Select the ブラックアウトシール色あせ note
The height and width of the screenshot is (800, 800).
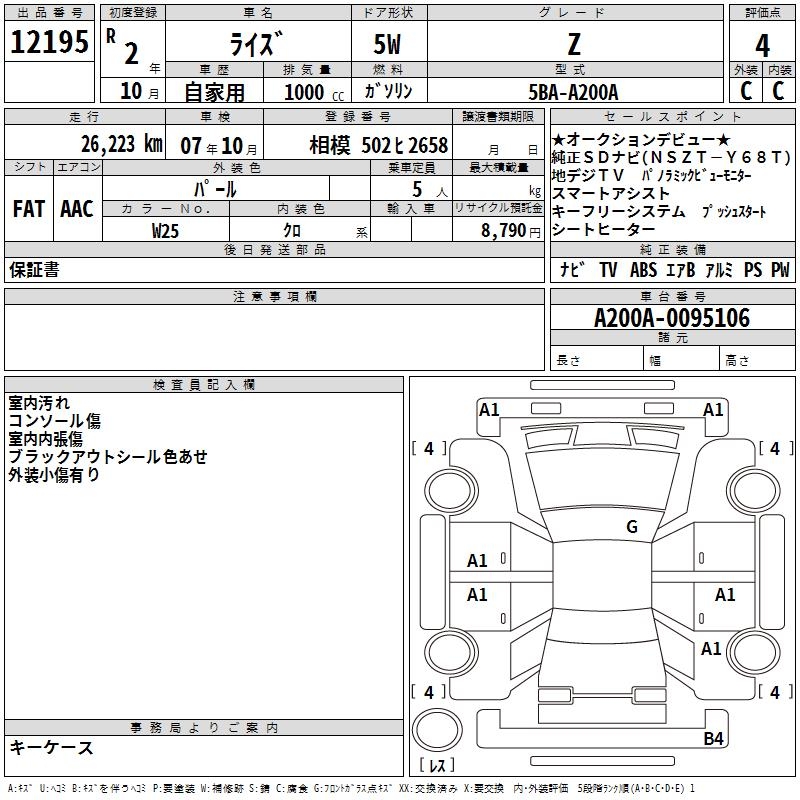(108, 457)
